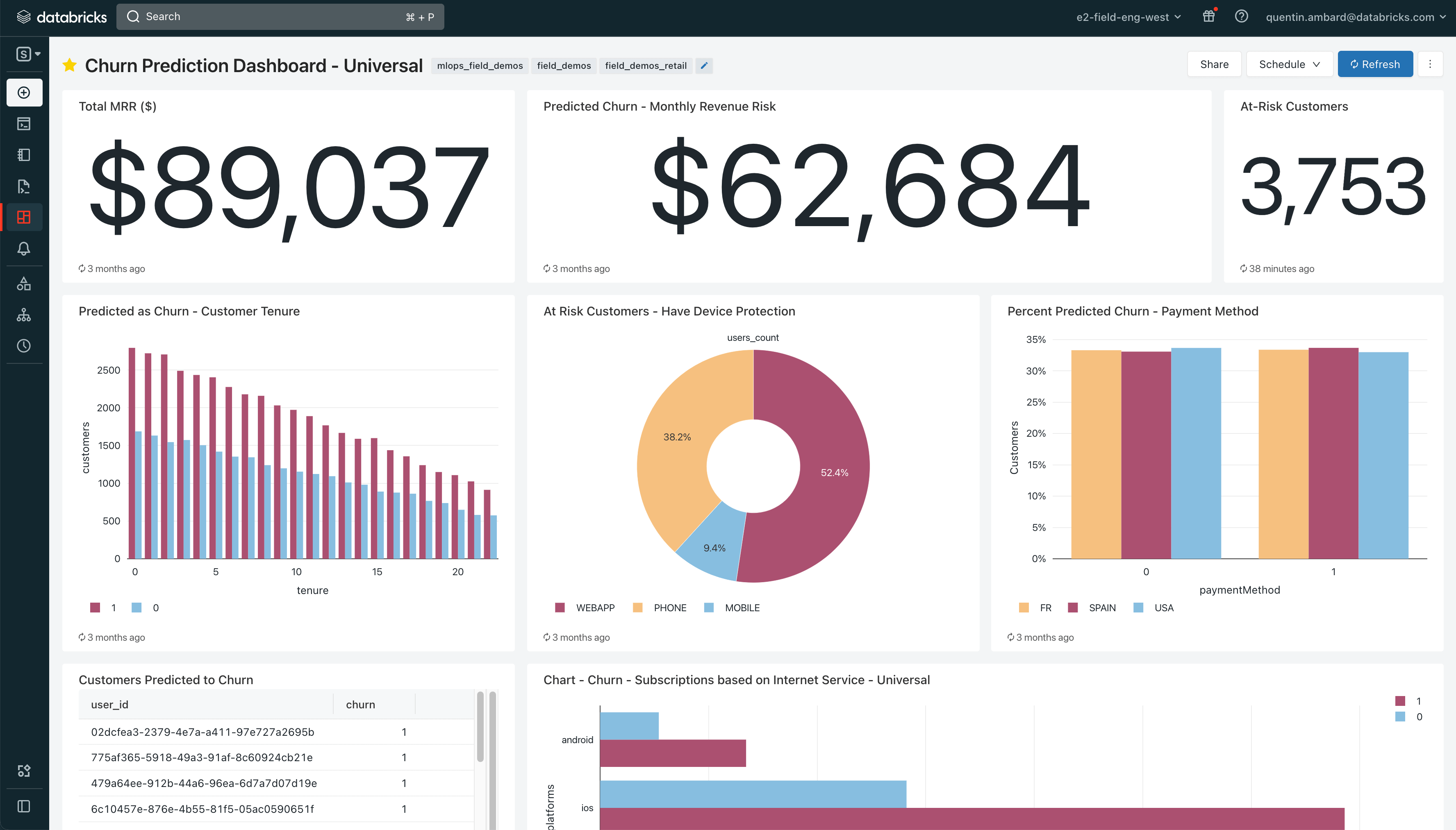Image resolution: width=1456 pixels, height=830 pixels.
Task: Open the Dashboards icon in sidebar
Action: pyautogui.click(x=24, y=217)
